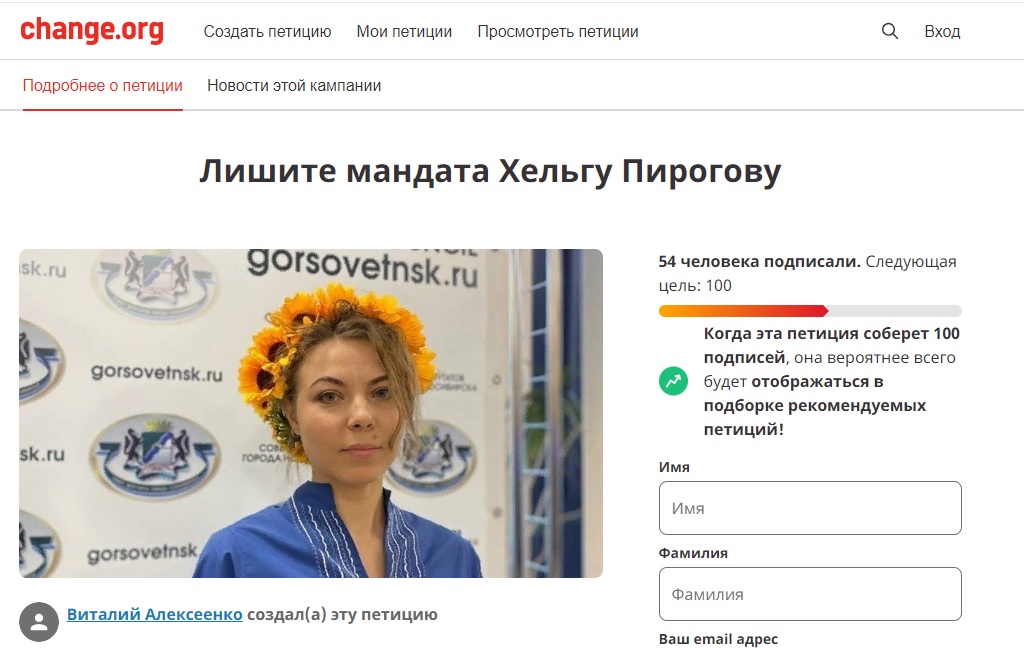Open Виталий Алексеенко profile link
The height and width of the screenshot is (648, 1024).
pos(155,614)
